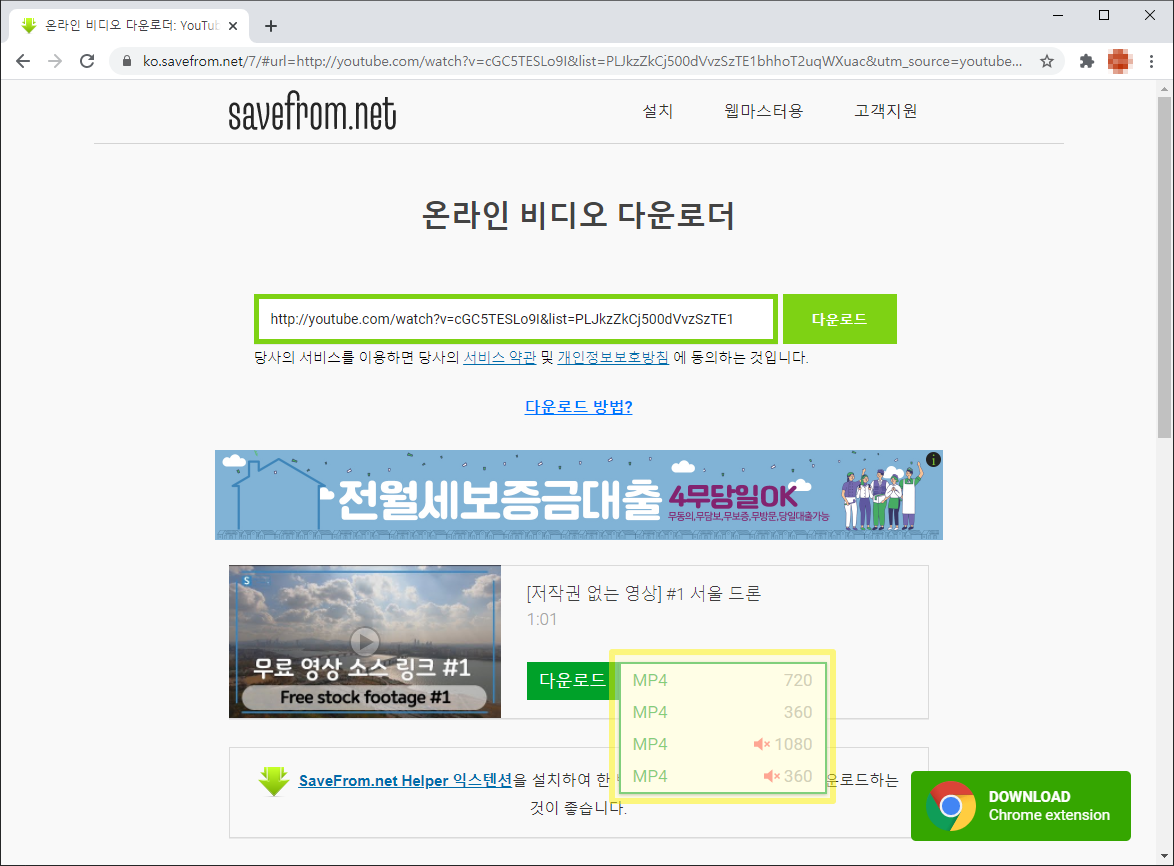Open the Chrome profile avatar
Image resolution: width=1174 pixels, height=866 pixels.
(x=1119, y=61)
